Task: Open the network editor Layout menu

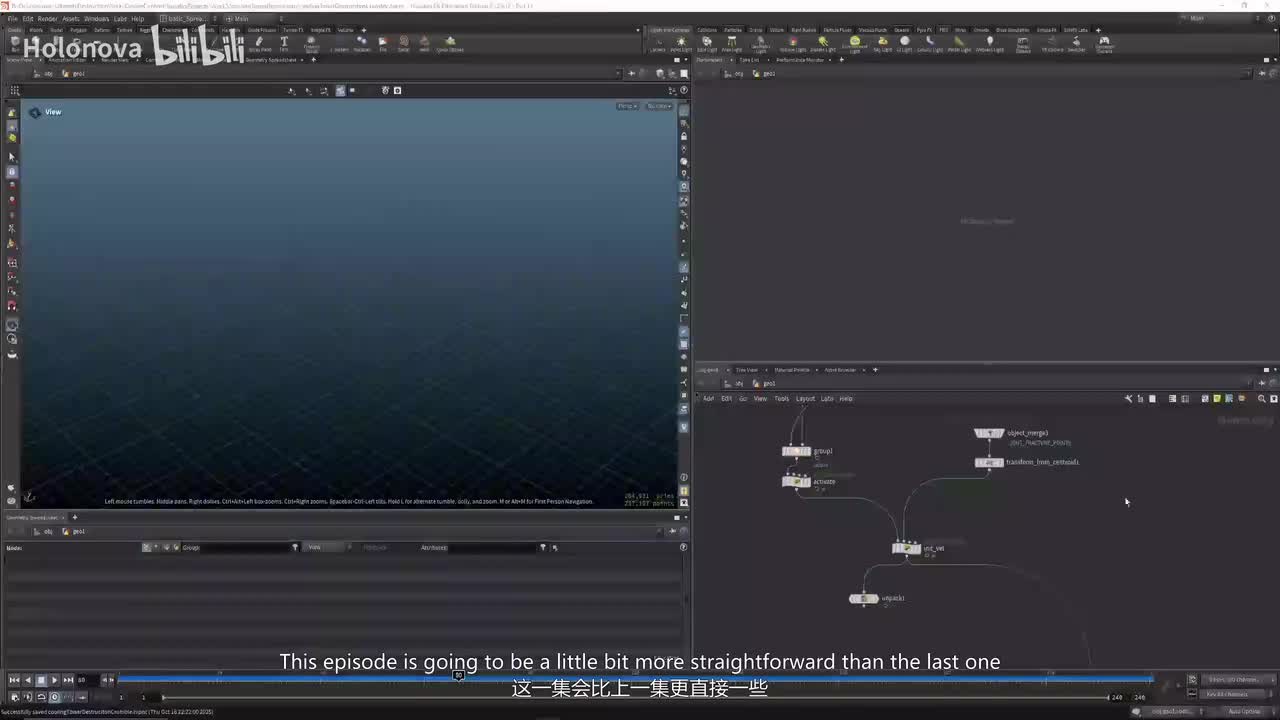Action: 806,399
